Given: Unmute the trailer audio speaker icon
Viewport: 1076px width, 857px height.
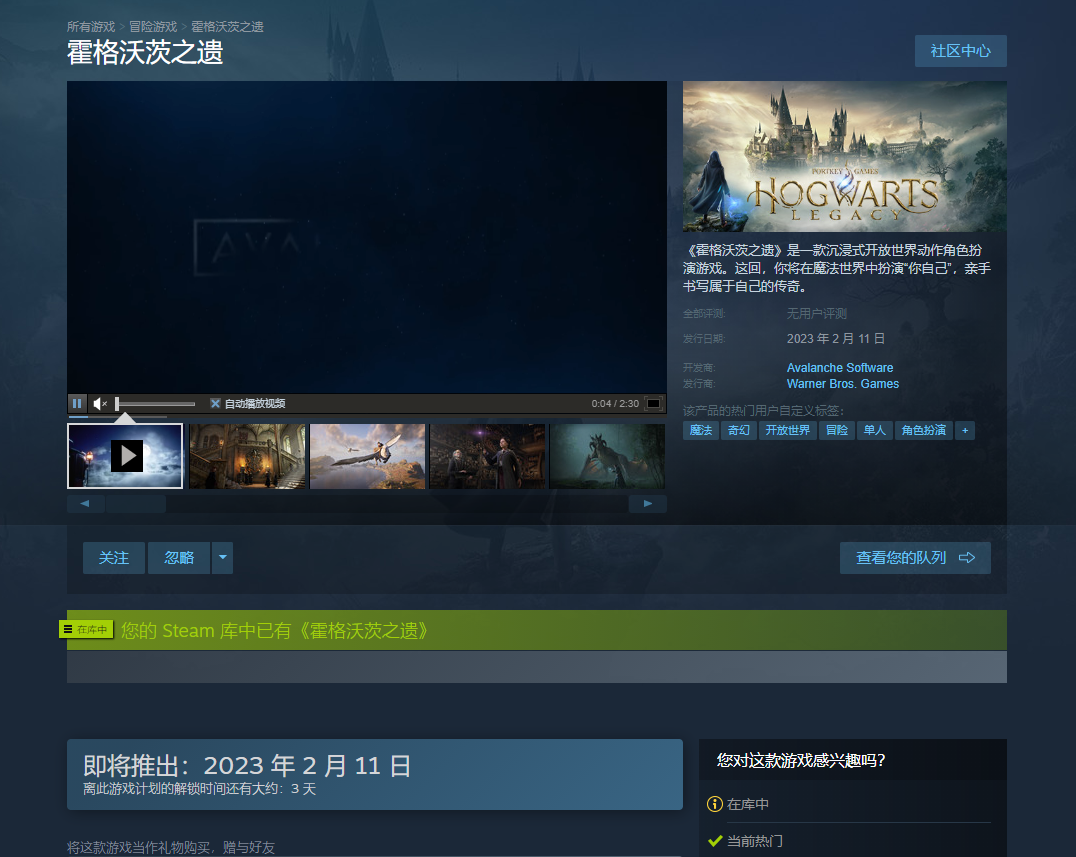Looking at the screenshot, I should [100, 403].
